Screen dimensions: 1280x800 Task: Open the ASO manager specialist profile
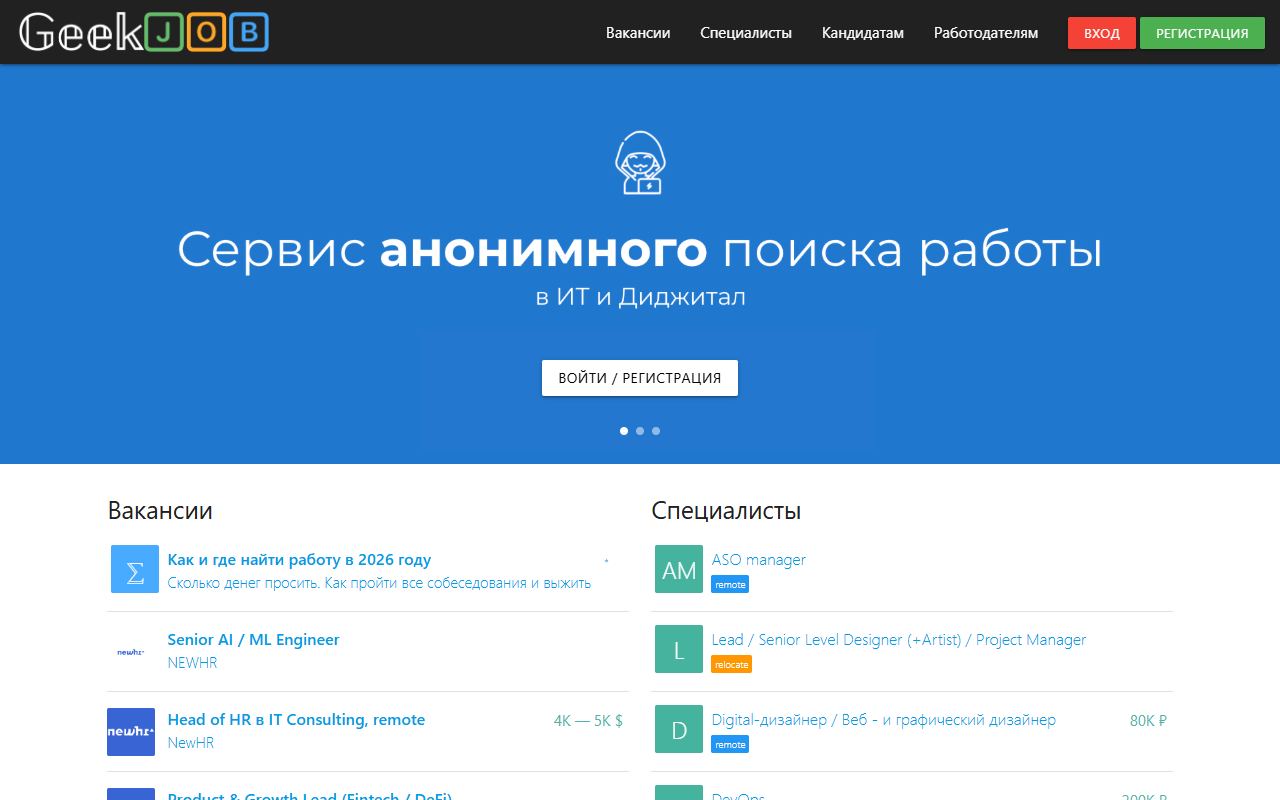coord(758,560)
